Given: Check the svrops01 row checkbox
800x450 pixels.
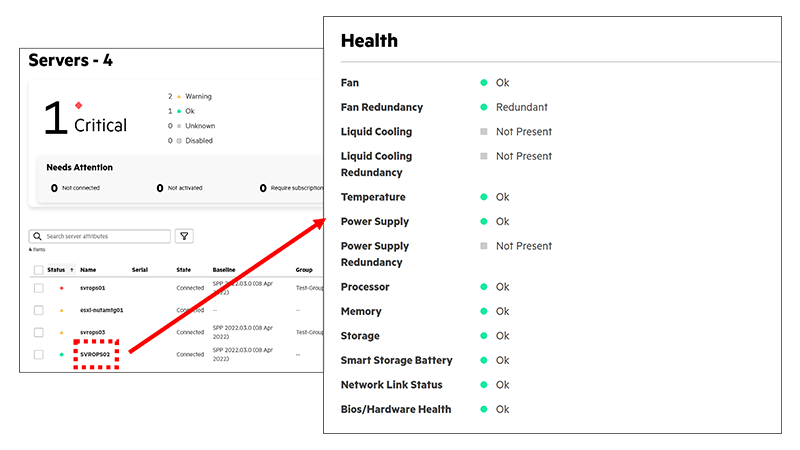Looking at the screenshot, I should click(39, 288).
